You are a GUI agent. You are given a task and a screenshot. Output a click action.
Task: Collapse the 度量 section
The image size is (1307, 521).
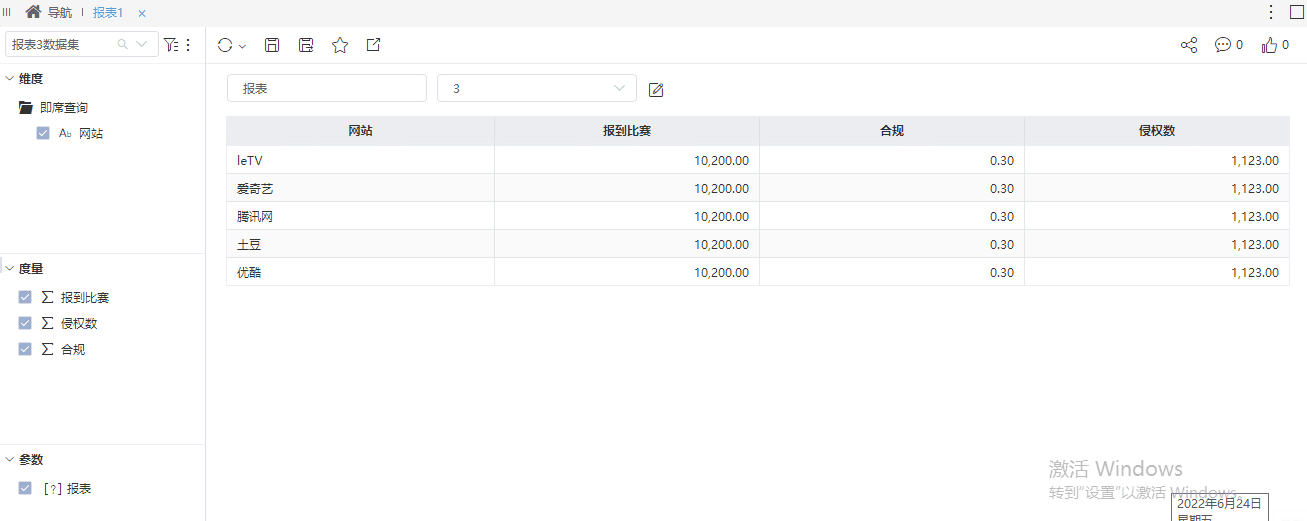(x=10, y=269)
